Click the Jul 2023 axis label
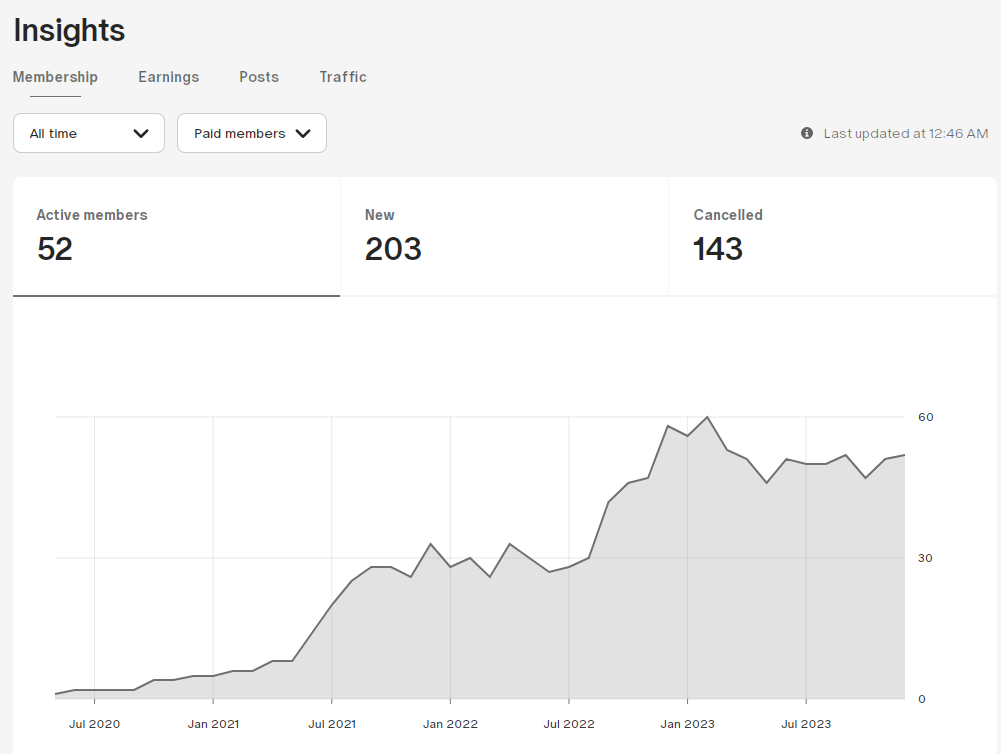1001x754 pixels. pyautogui.click(x=806, y=724)
